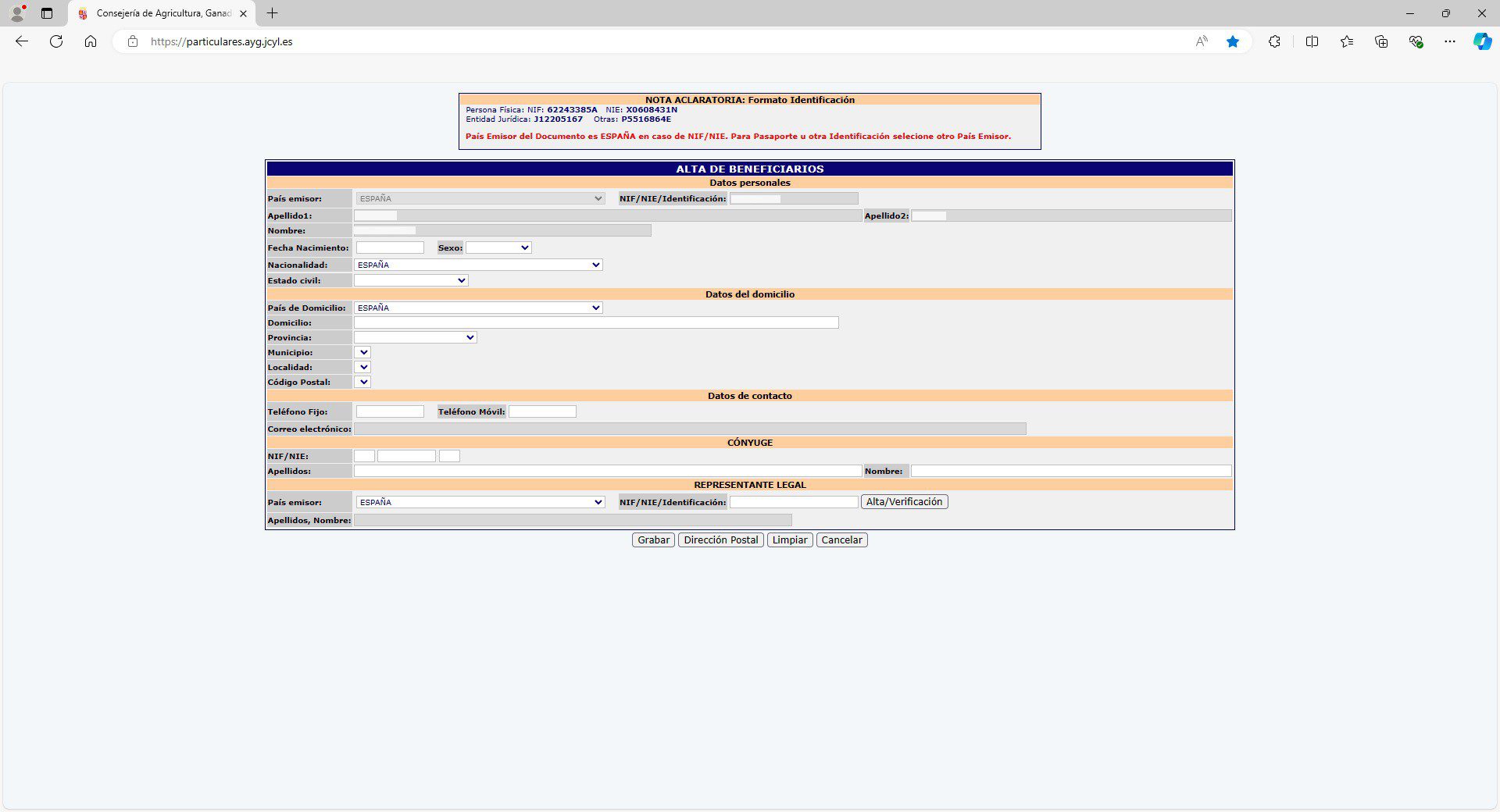Viewport: 1500px width, 812px height.
Task: Close the Consejería de Agricultura tab
Action: (x=243, y=13)
